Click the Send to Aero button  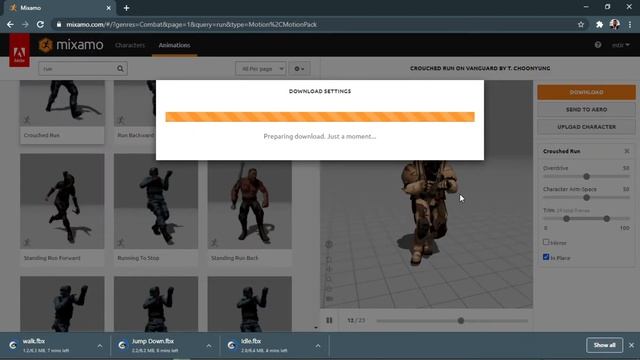click(586, 109)
